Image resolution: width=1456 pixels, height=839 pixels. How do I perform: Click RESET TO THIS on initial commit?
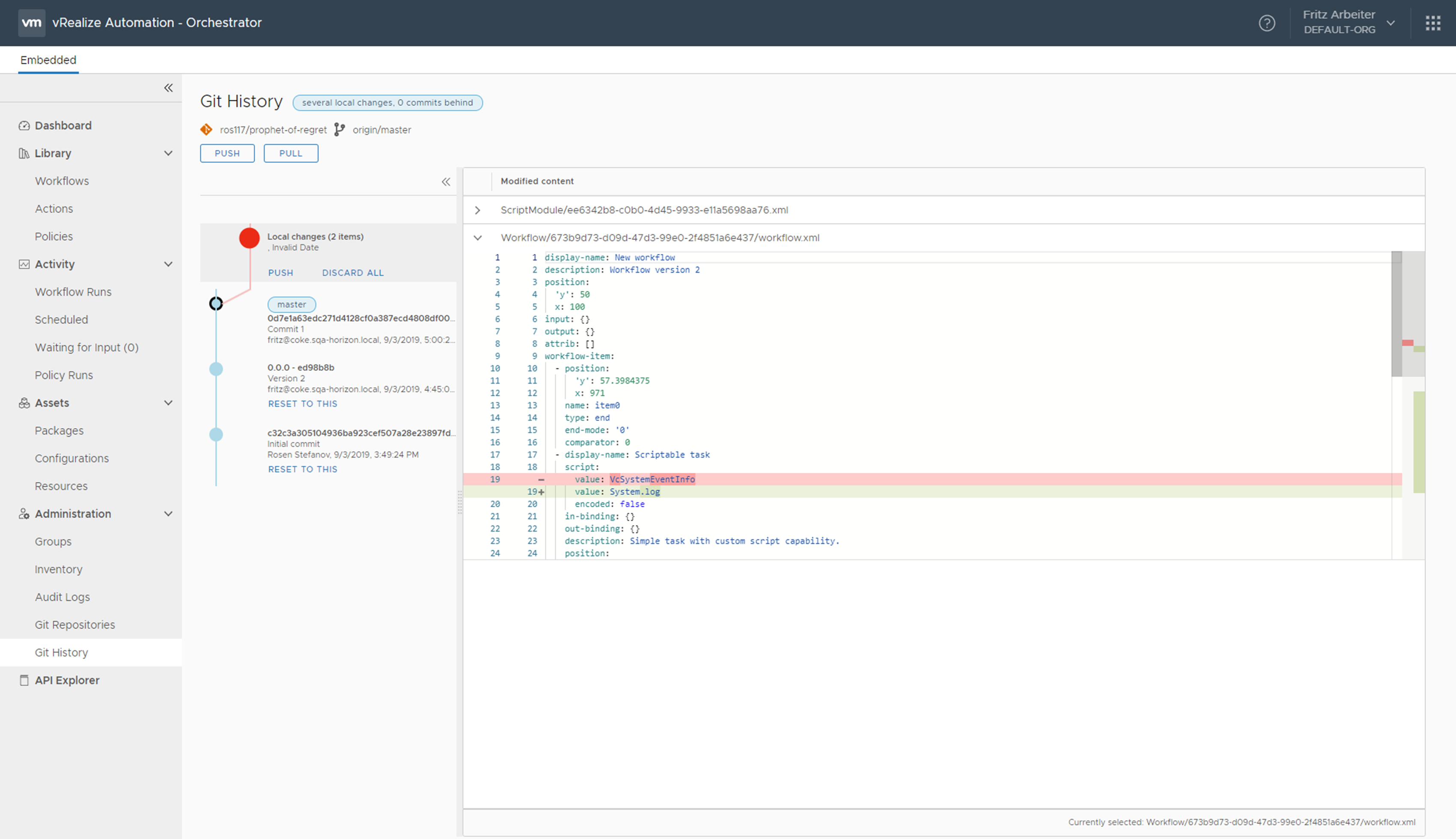(301, 469)
